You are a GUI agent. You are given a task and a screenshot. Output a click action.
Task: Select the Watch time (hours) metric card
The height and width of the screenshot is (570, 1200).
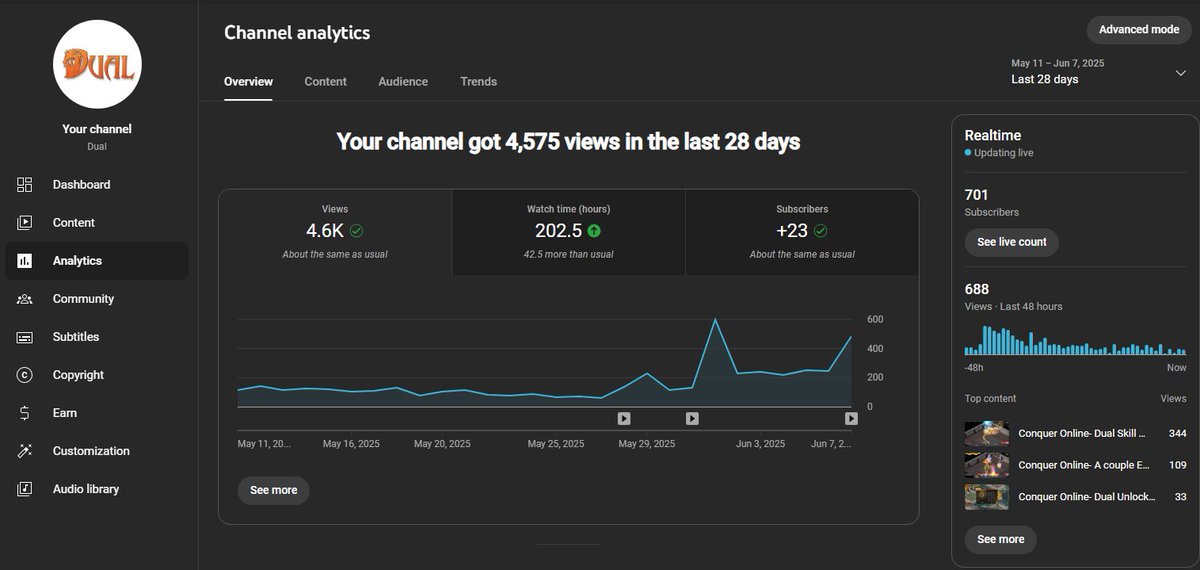coord(568,232)
